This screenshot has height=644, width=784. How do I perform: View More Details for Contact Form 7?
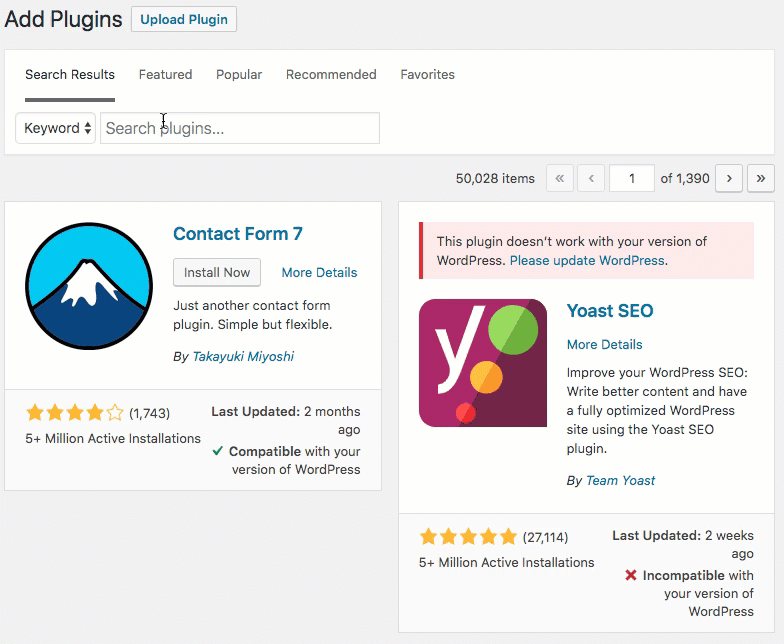point(320,272)
